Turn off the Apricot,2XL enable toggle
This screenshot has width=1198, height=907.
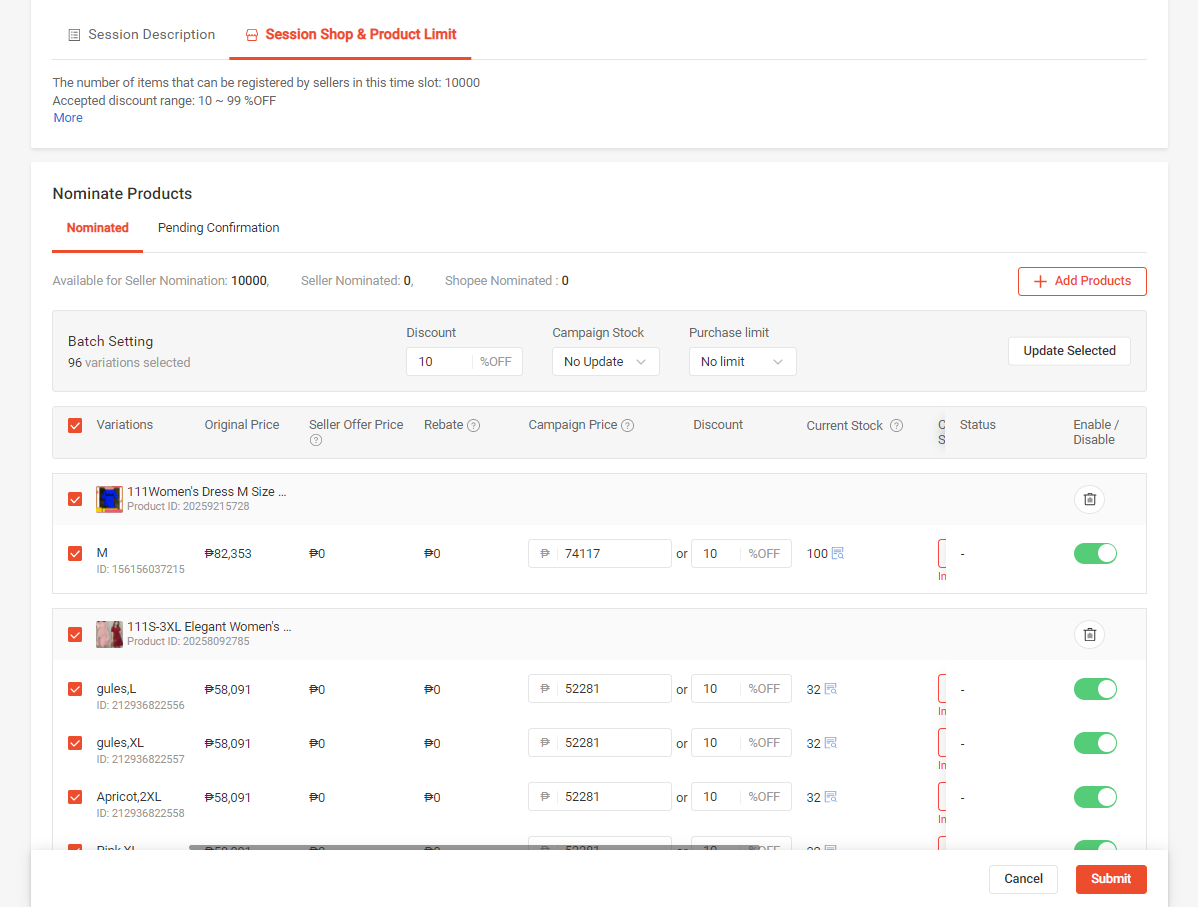click(x=1095, y=797)
